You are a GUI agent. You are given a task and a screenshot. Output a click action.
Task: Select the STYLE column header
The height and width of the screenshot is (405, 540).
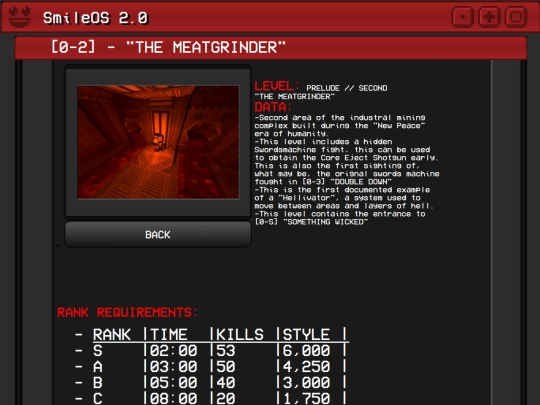tap(306, 334)
